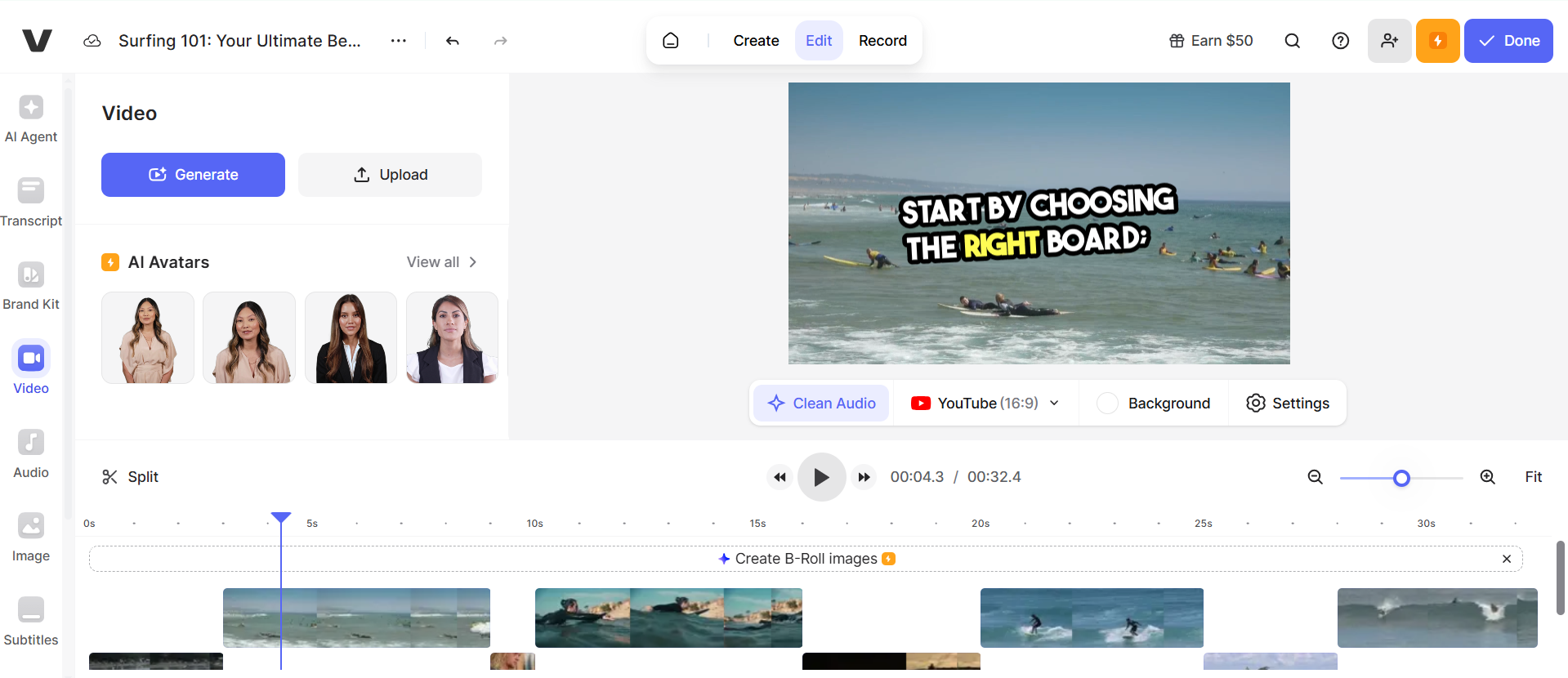The height and width of the screenshot is (678, 1568).
Task: Click the cloud save status icon
Action: coord(92,41)
